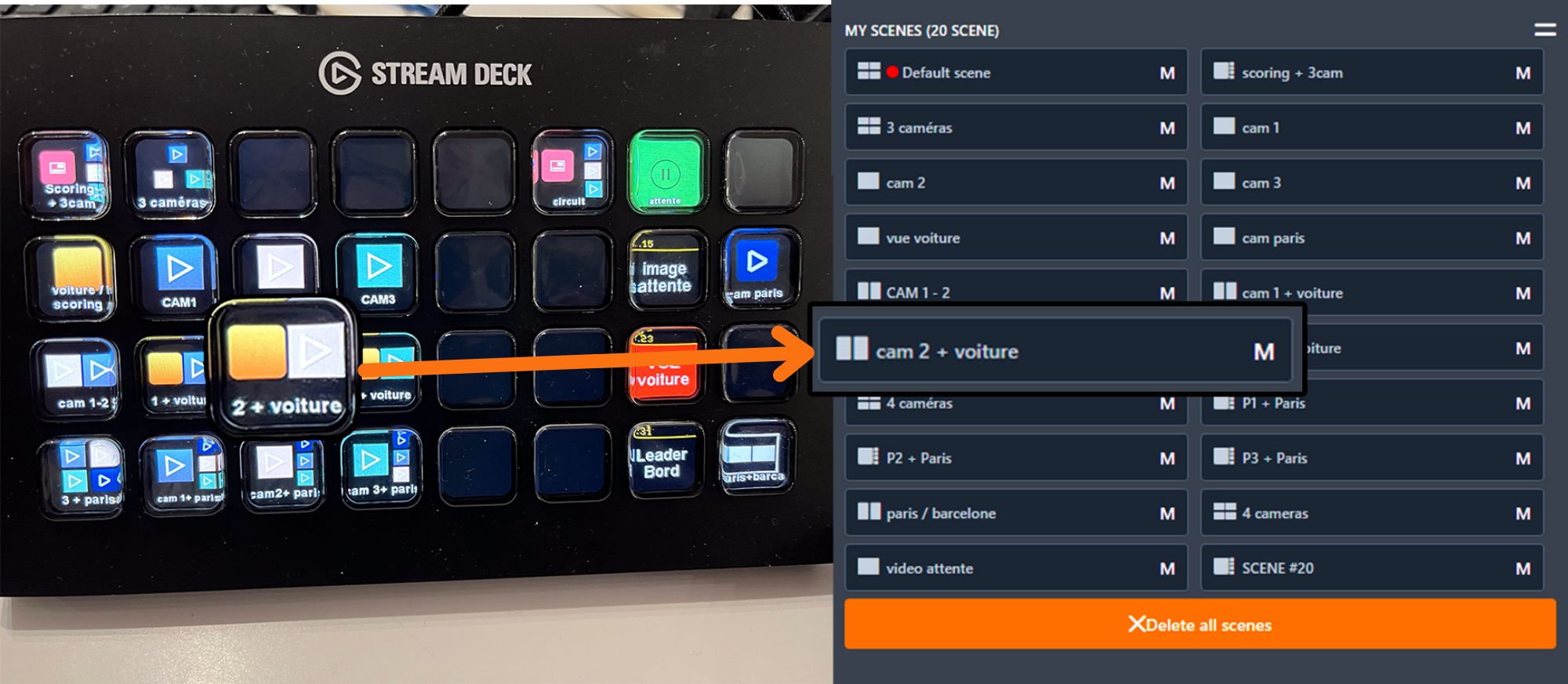
Task: Select the cam paris scene
Action: (x=1372, y=237)
